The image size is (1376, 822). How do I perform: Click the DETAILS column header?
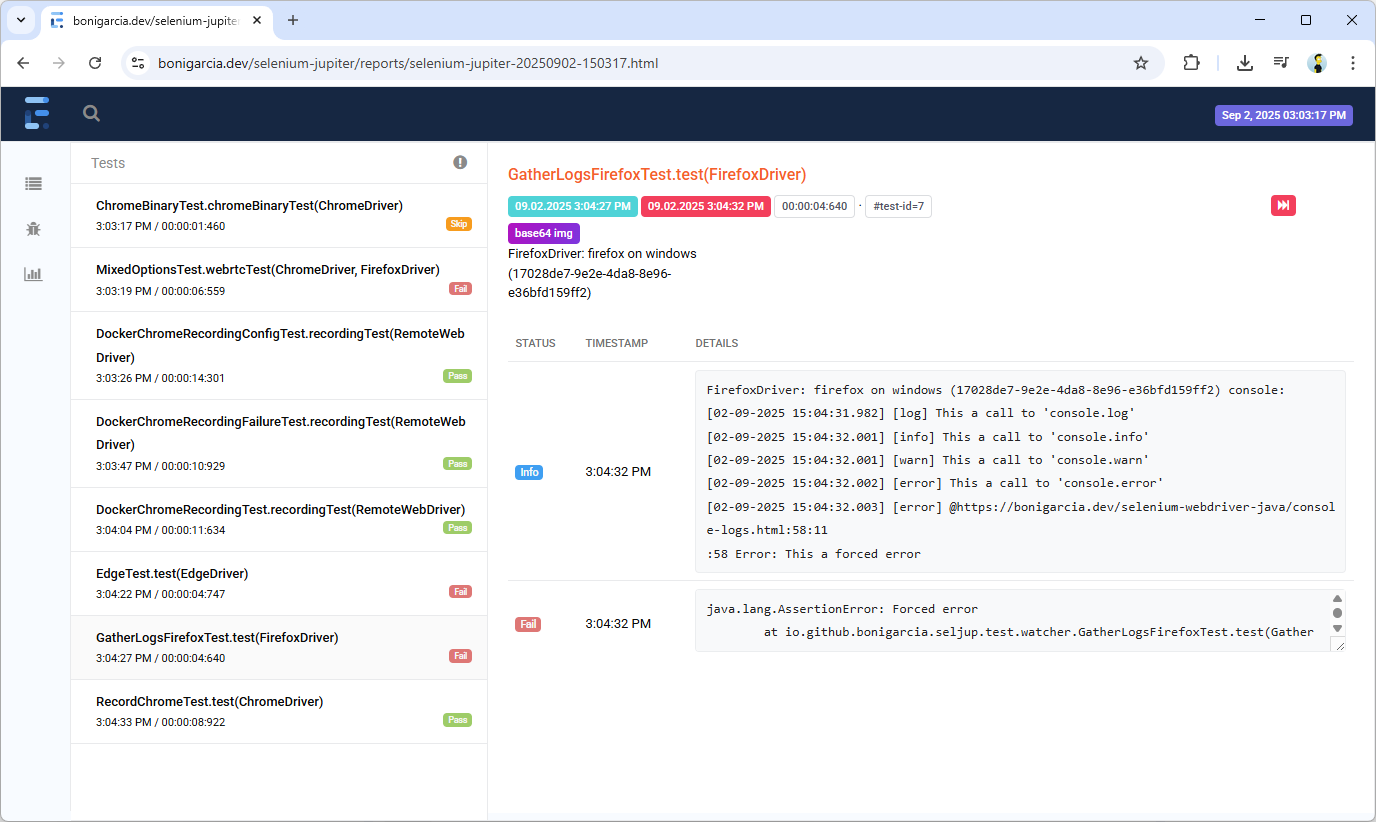(x=716, y=343)
